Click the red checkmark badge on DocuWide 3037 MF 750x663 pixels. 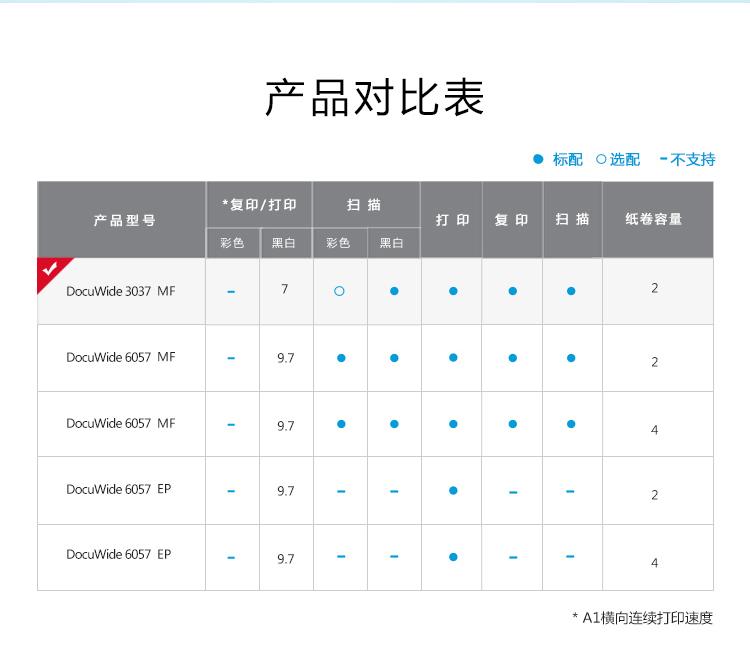[51, 272]
